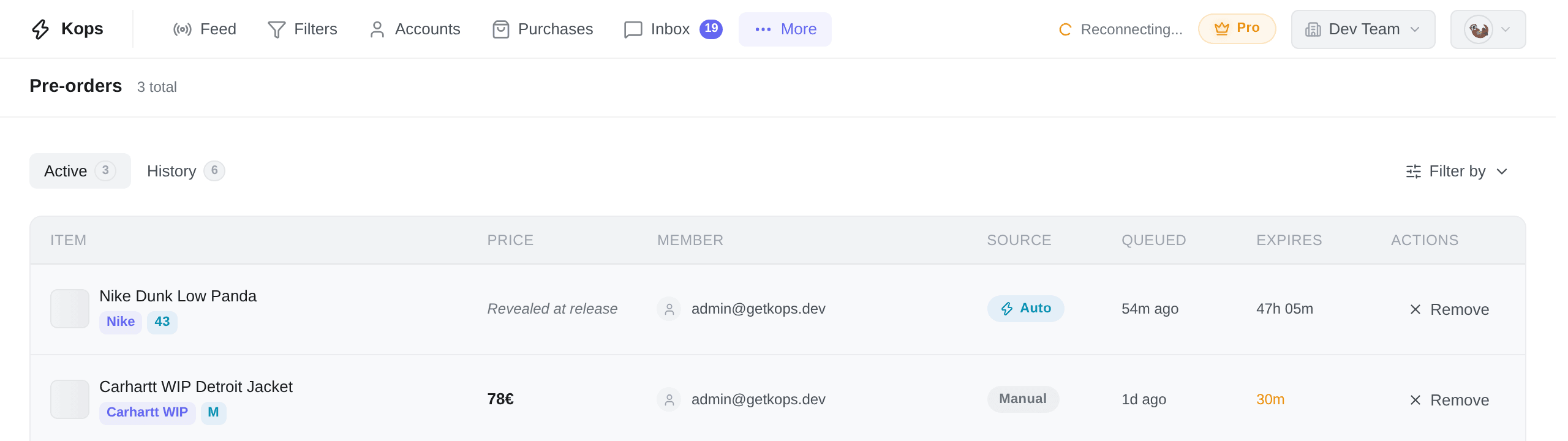Click the Auto source badge
This screenshot has width=1568, height=441.
click(x=1026, y=309)
